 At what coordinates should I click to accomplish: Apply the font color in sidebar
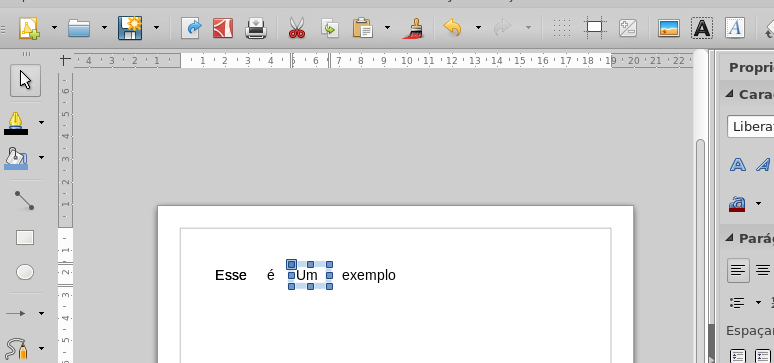point(737,203)
